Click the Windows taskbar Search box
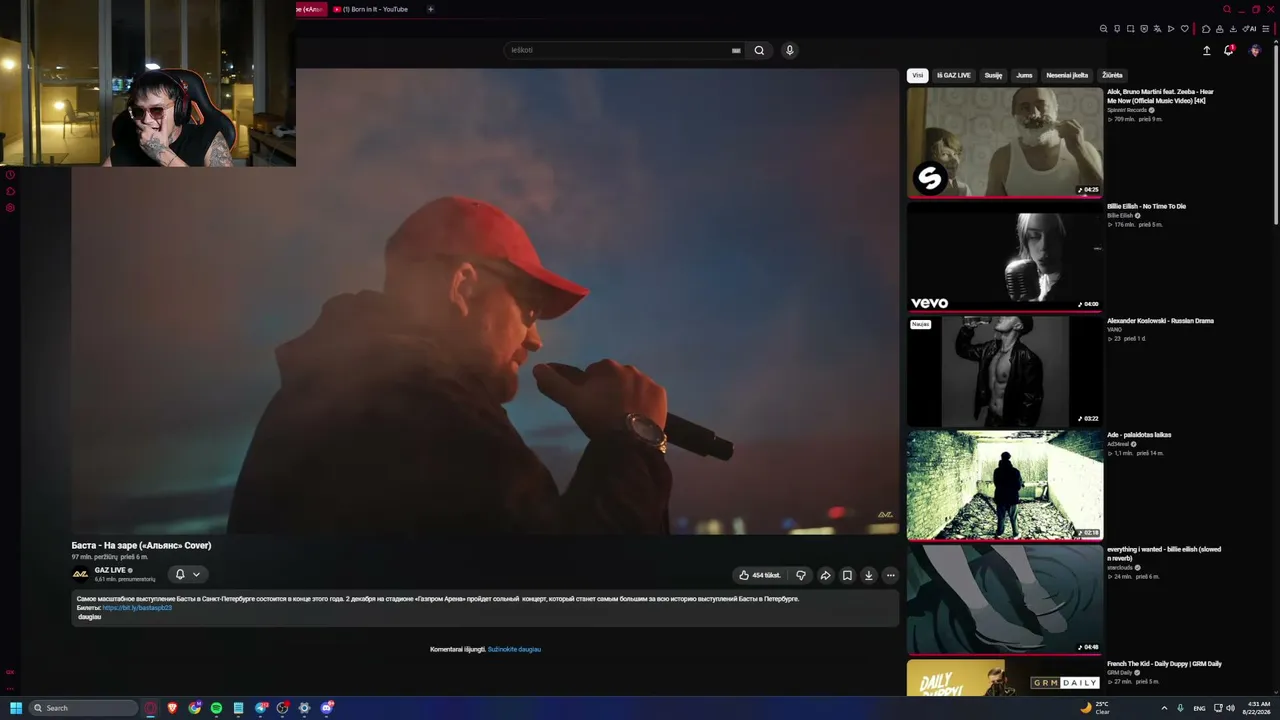Screen dimensions: 1280x720 tap(83, 708)
